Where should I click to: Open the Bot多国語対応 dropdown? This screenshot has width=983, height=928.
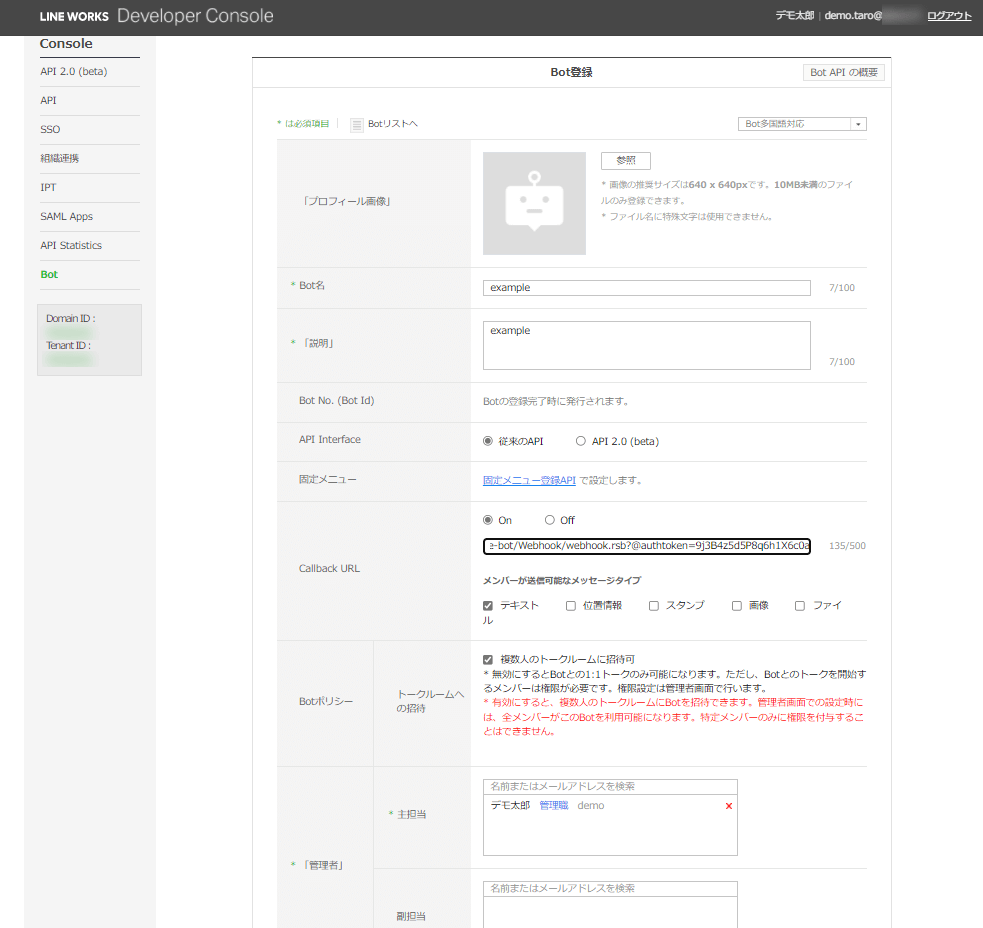click(802, 124)
